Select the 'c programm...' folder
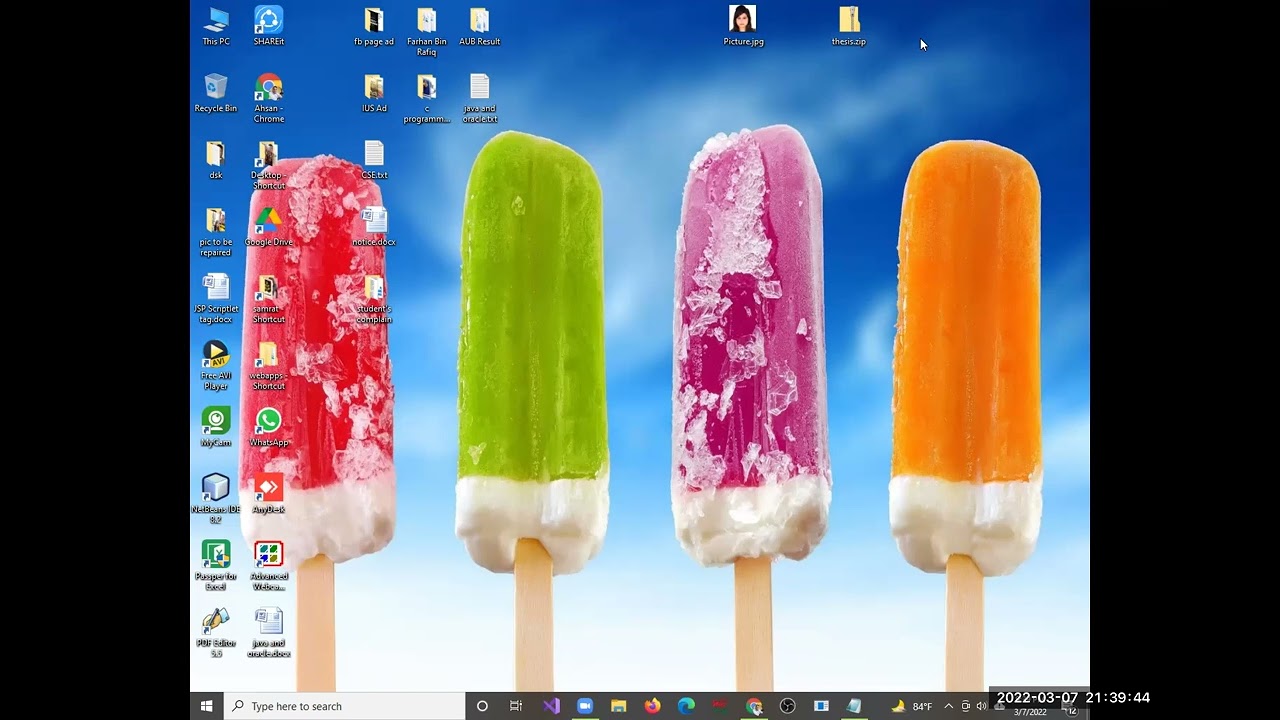This screenshot has height=720, width=1280. [x=427, y=98]
